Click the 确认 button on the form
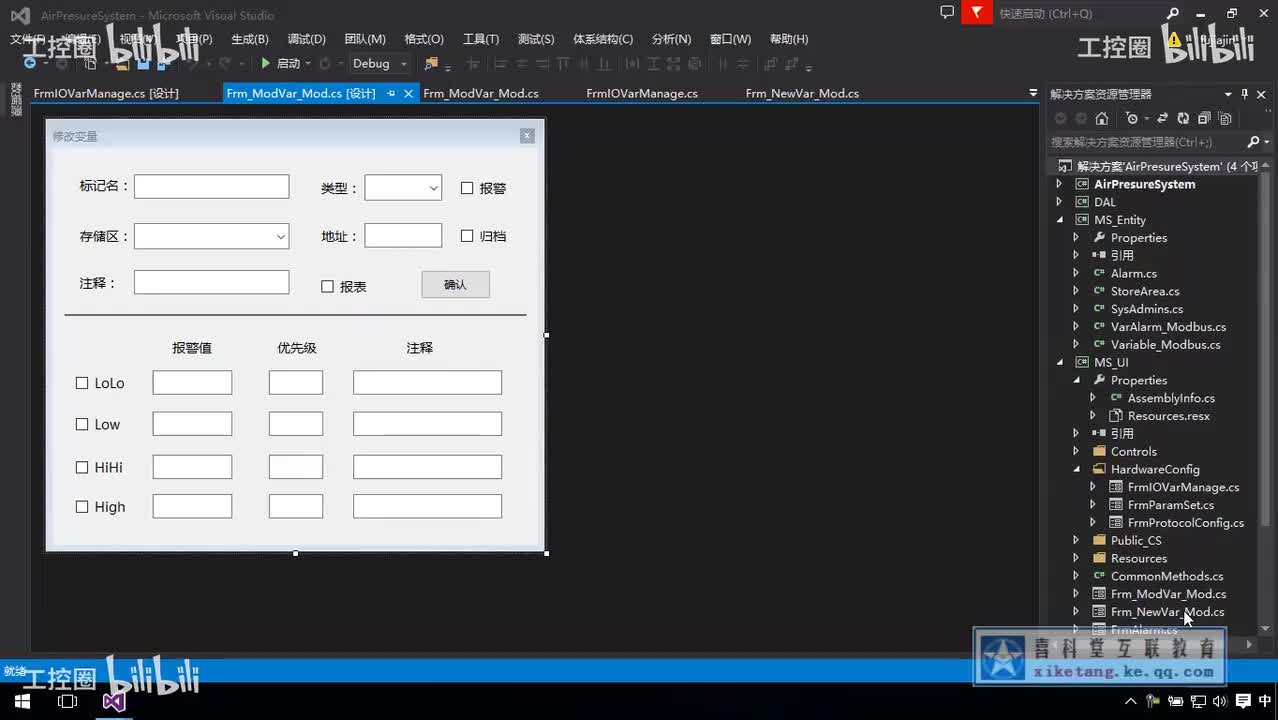The image size is (1278, 720). point(455,284)
